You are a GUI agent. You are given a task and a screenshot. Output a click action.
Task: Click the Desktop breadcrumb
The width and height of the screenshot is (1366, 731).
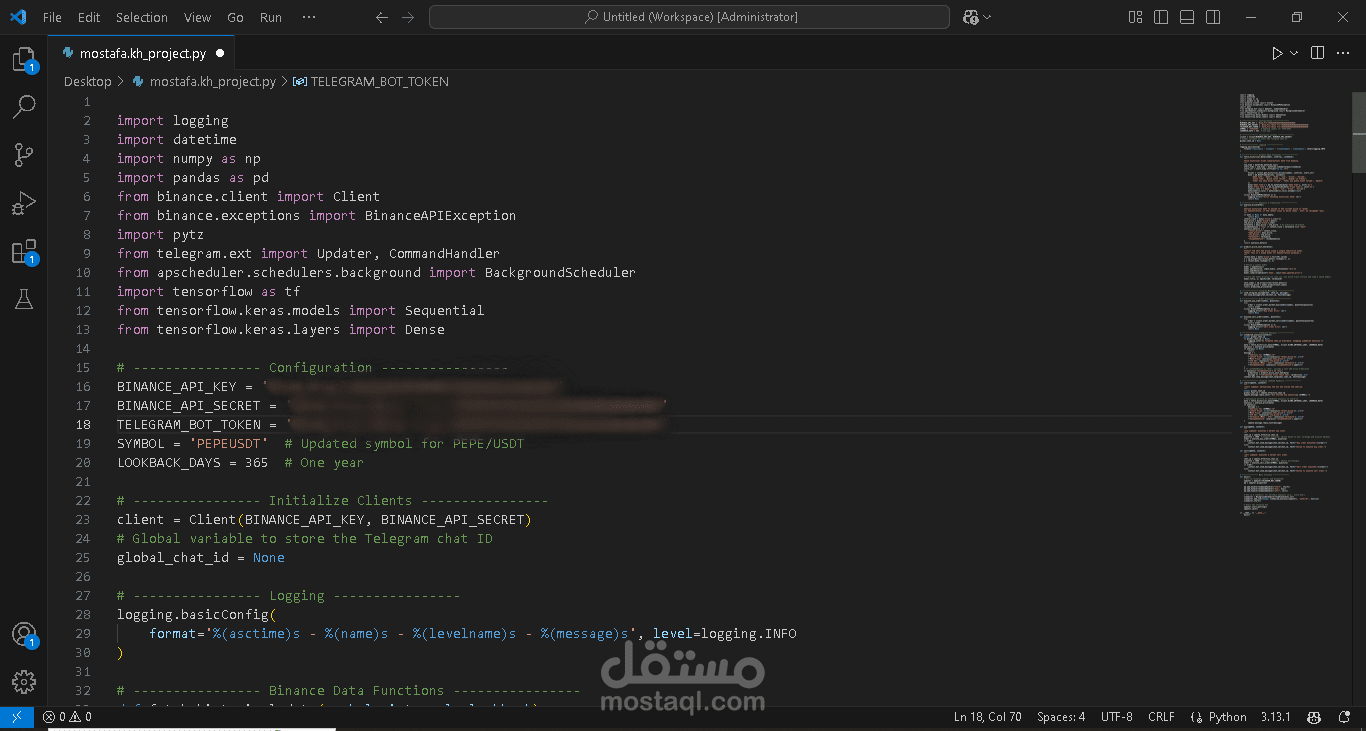tap(87, 82)
